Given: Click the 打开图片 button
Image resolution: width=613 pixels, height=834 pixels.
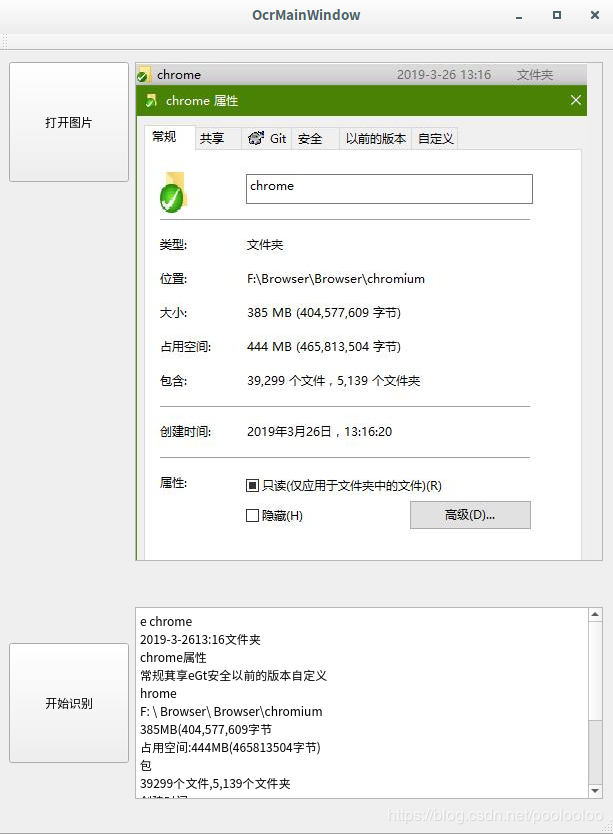Looking at the screenshot, I should 69,122.
